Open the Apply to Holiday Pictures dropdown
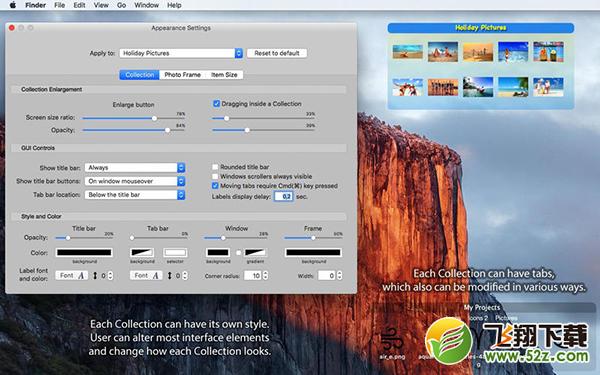The width and height of the screenshot is (600, 375). pyautogui.click(x=181, y=53)
